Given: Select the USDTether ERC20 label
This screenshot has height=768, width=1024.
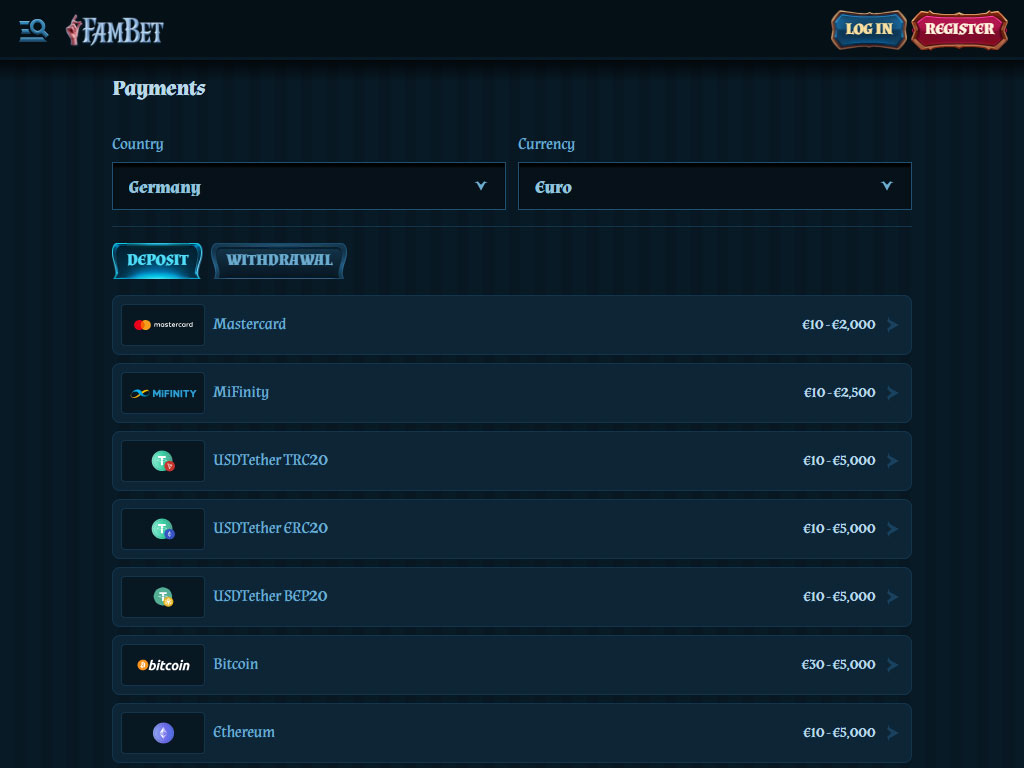Looking at the screenshot, I should pos(270,528).
